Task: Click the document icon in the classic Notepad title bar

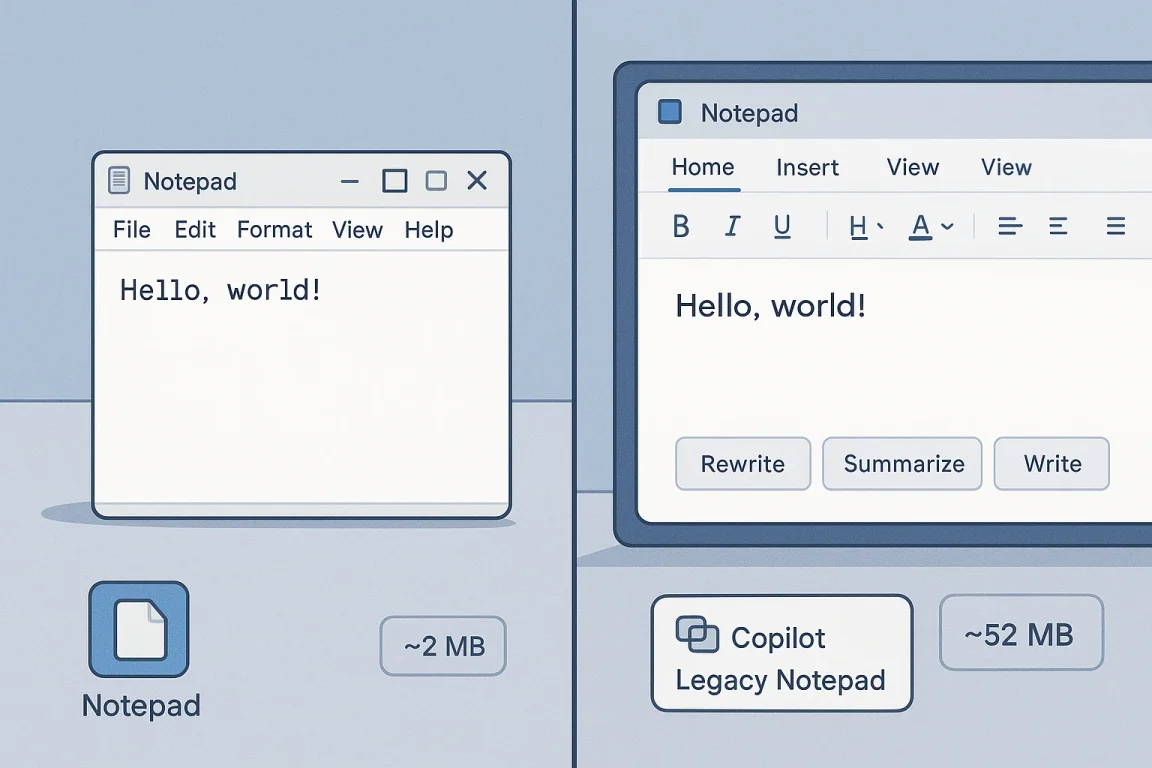Action: (x=119, y=180)
